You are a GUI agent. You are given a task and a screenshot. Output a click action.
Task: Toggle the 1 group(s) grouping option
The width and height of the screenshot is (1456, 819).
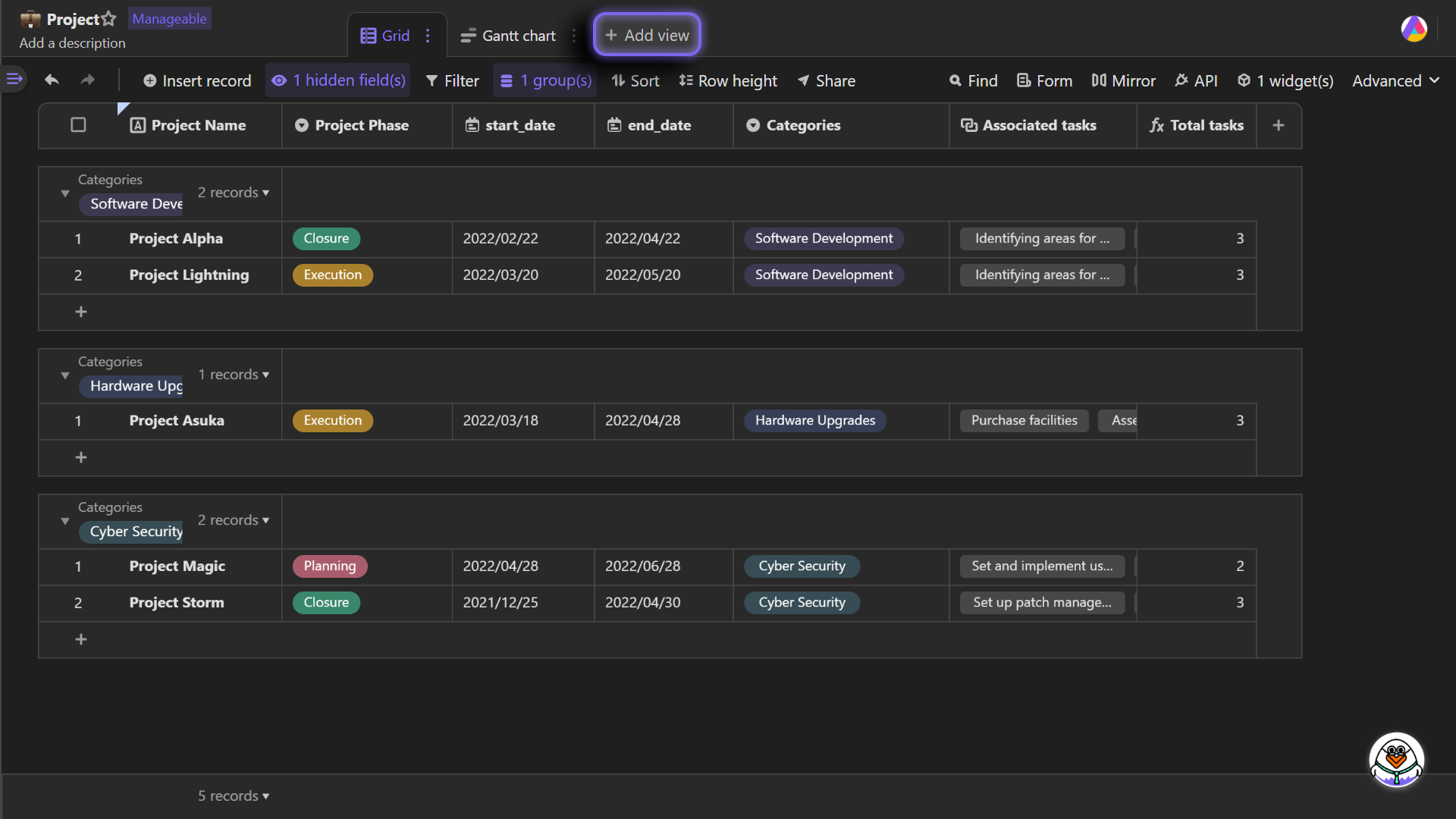545,80
